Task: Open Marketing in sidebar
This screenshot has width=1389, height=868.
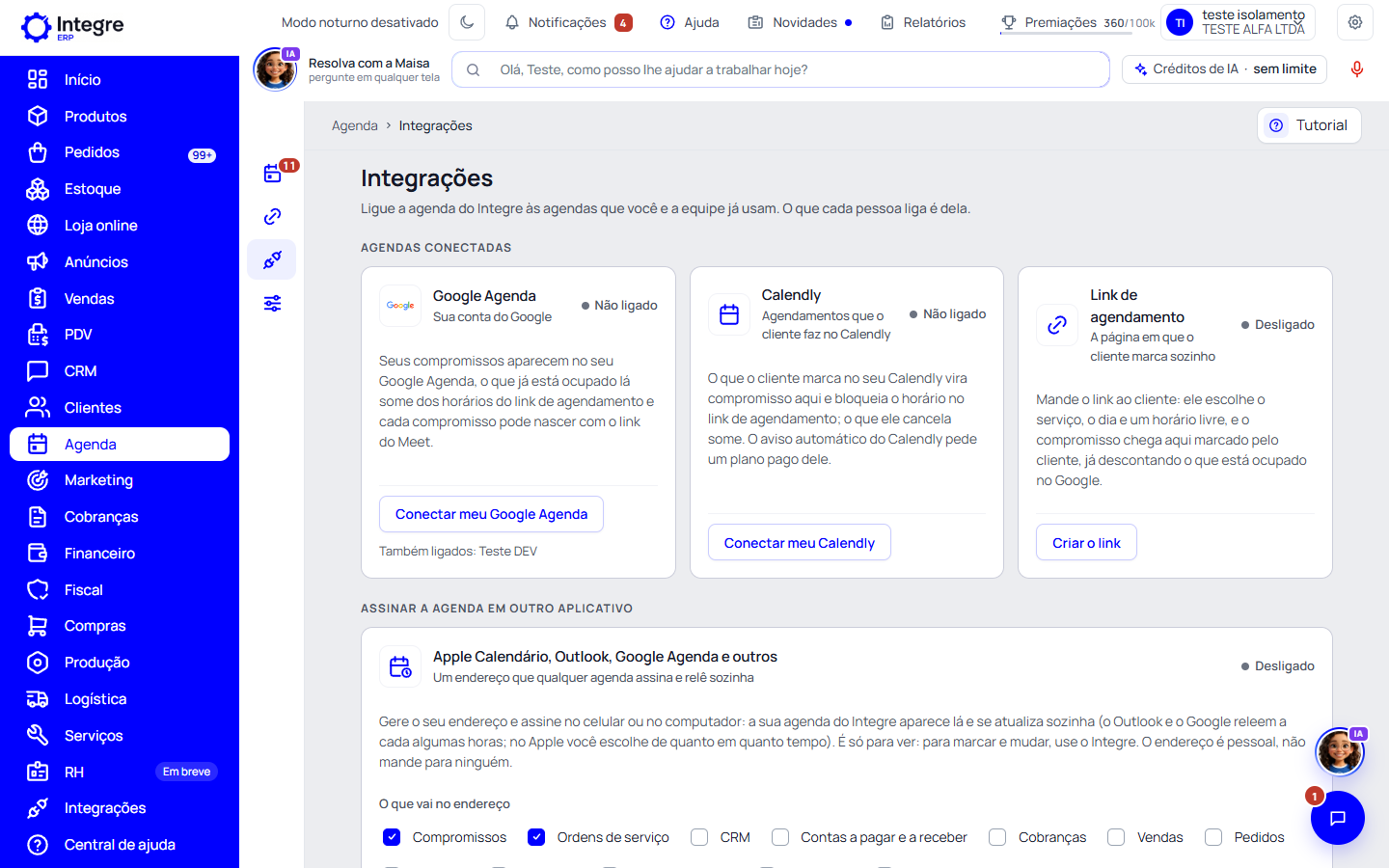Action: [x=120, y=480]
